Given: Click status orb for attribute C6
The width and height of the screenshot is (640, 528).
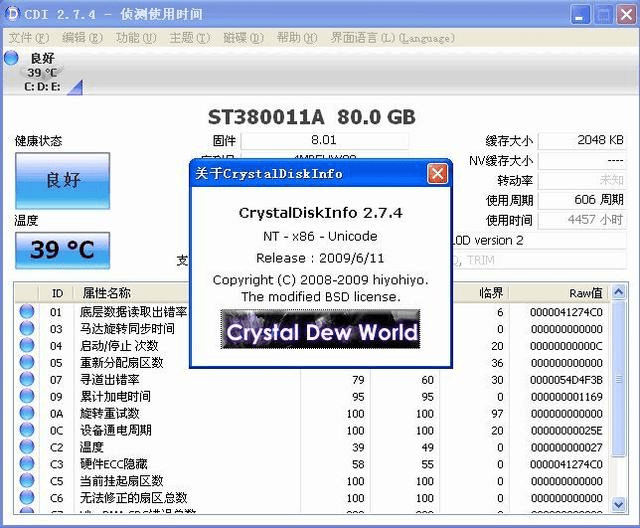Looking at the screenshot, I should [27, 498].
